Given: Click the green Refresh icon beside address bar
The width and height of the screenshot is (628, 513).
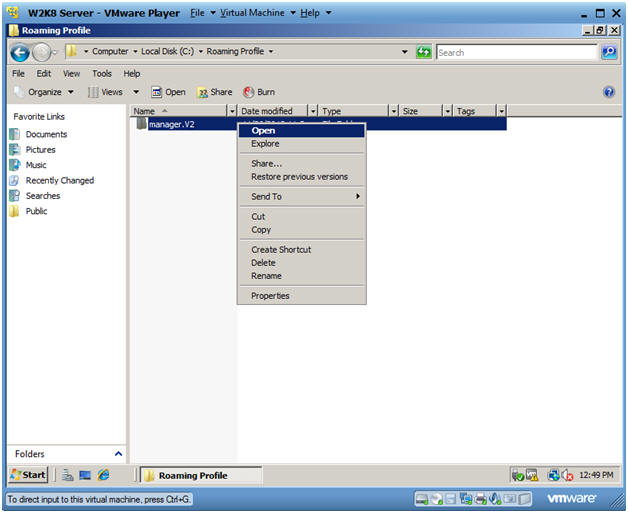Looking at the screenshot, I should tap(423, 52).
